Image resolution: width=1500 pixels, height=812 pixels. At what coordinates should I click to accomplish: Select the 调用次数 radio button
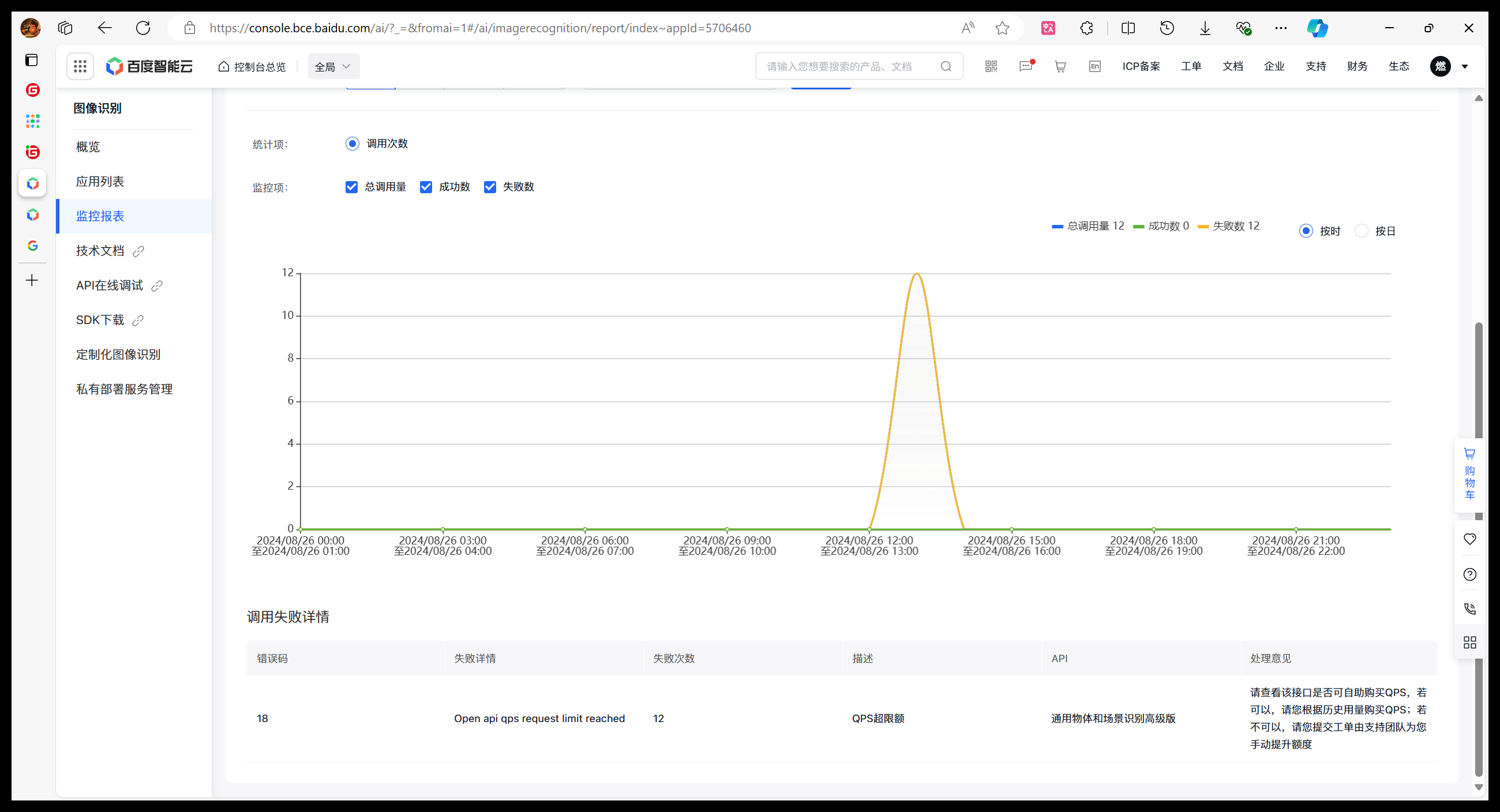pos(352,144)
